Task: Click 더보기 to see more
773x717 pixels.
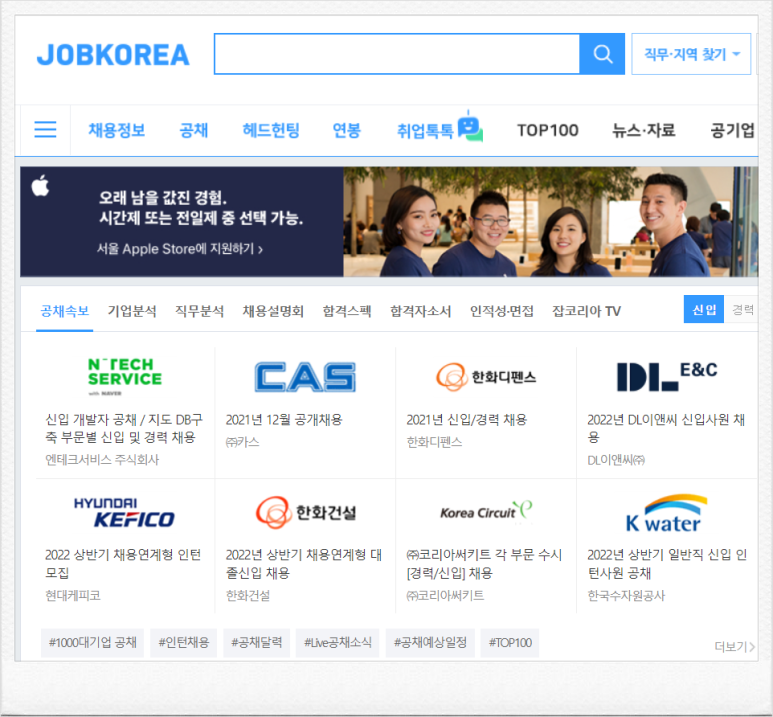Action: click(x=735, y=646)
